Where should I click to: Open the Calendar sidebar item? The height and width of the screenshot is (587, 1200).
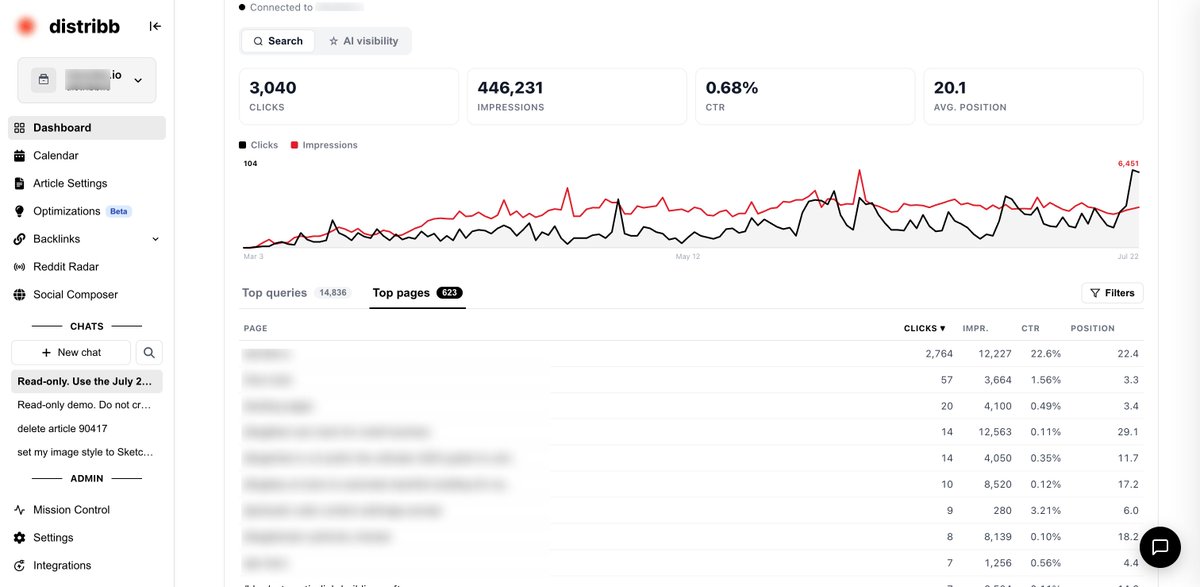click(87, 156)
